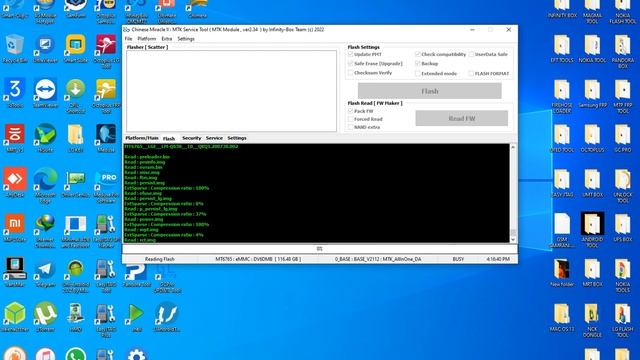Open the MRT BOX folder
The width and height of the screenshot is (640, 360).
click(592, 272)
